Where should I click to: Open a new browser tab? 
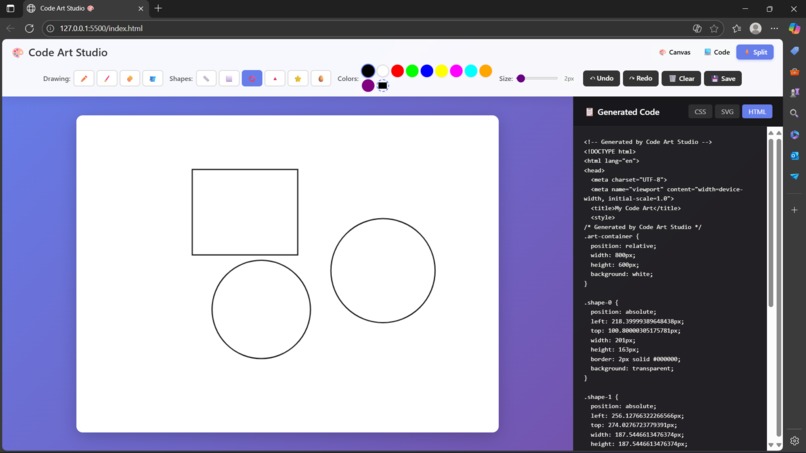point(158,8)
